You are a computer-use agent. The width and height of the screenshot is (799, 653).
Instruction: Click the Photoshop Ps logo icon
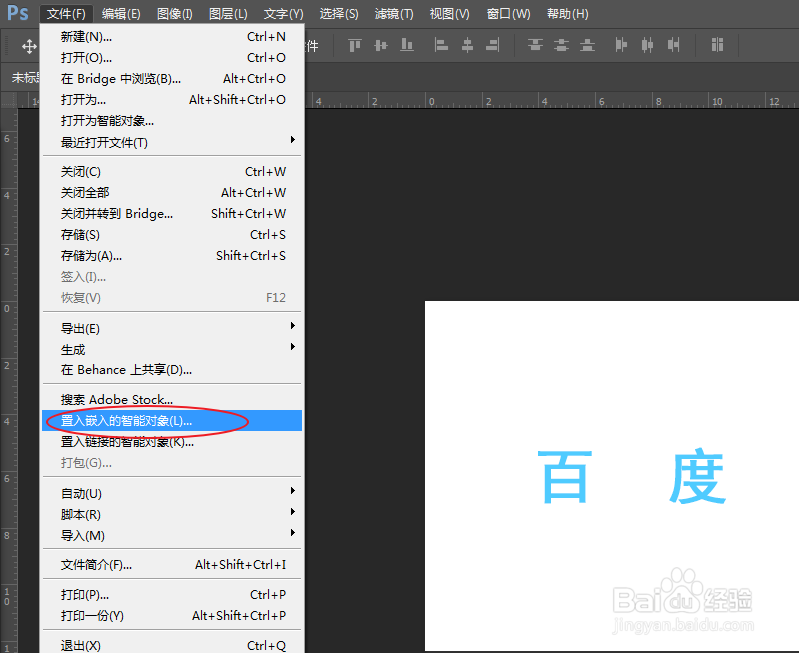[17, 12]
